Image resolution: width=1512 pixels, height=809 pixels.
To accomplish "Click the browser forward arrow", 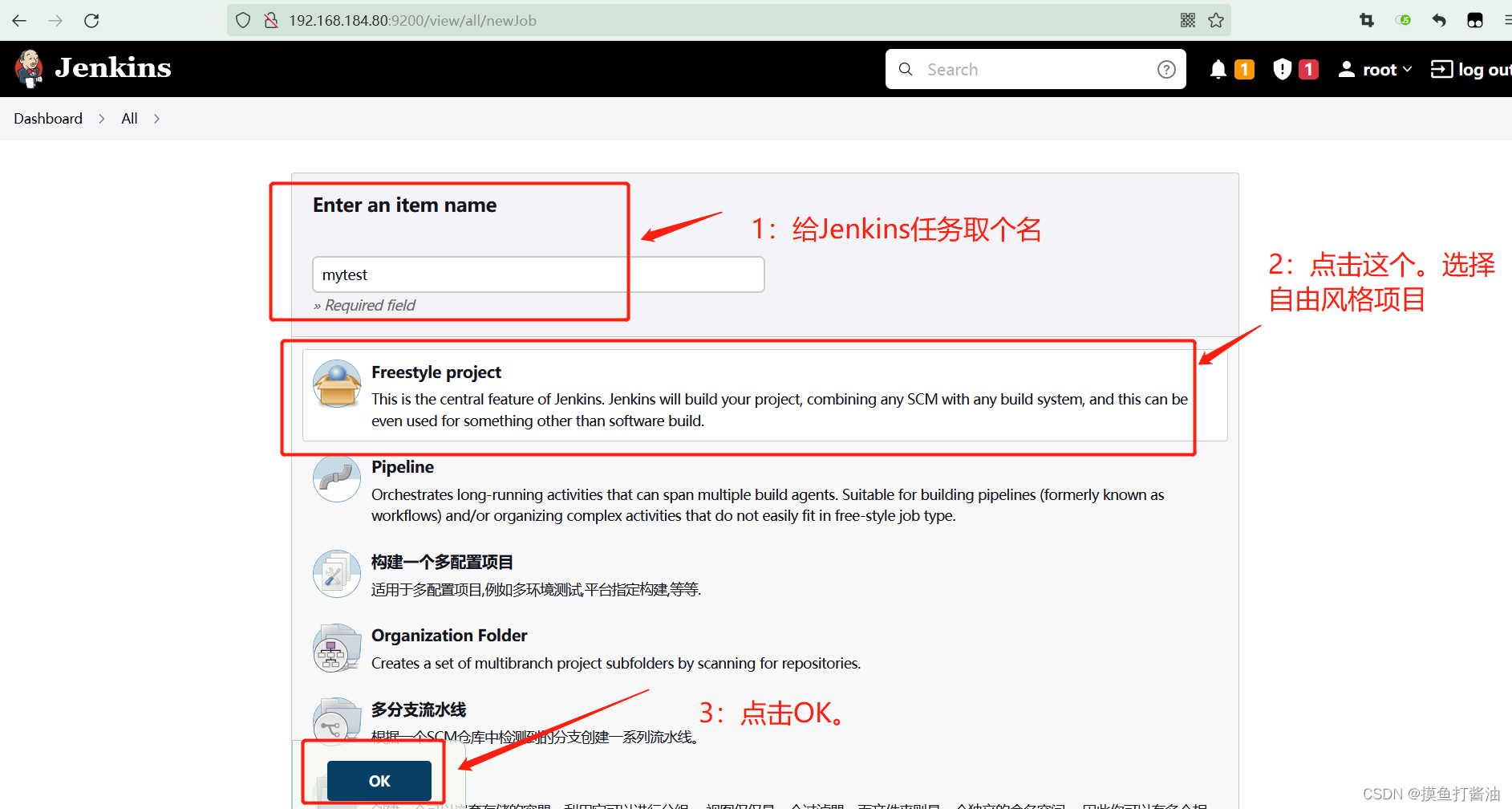I will 55,20.
